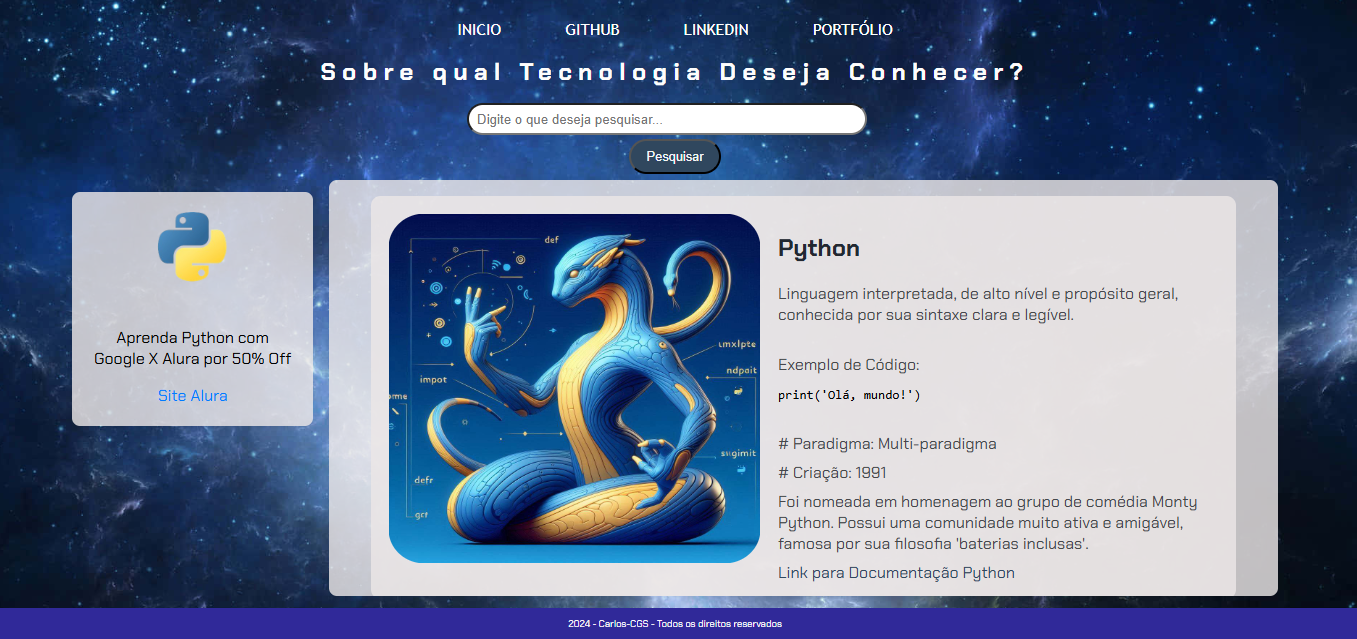Viewport: 1357px width, 639px height.
Task: Click the Pesquisar button
Action: [x=675, y=156]
